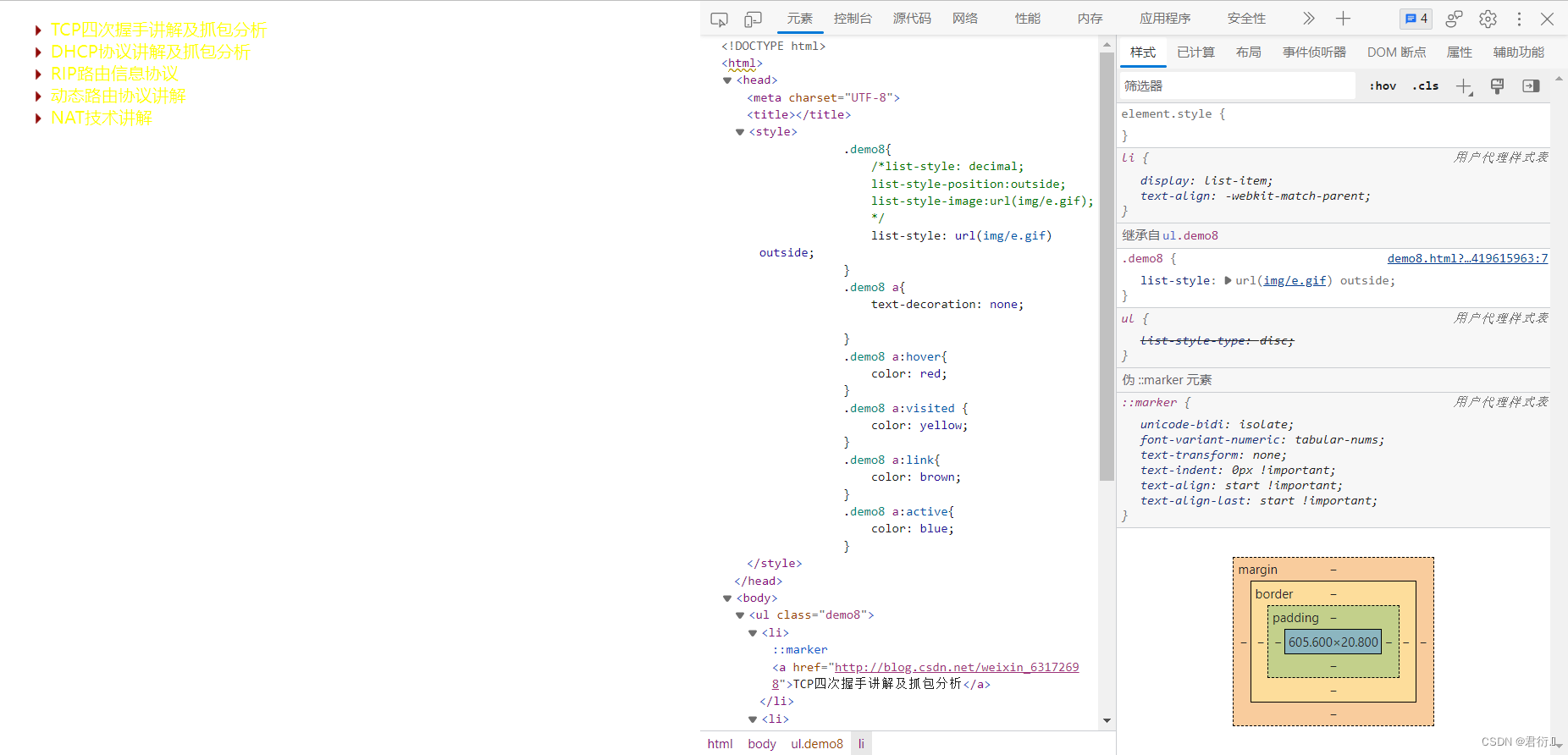Click the <!DOCTYPE html> line

pos(773,46)
